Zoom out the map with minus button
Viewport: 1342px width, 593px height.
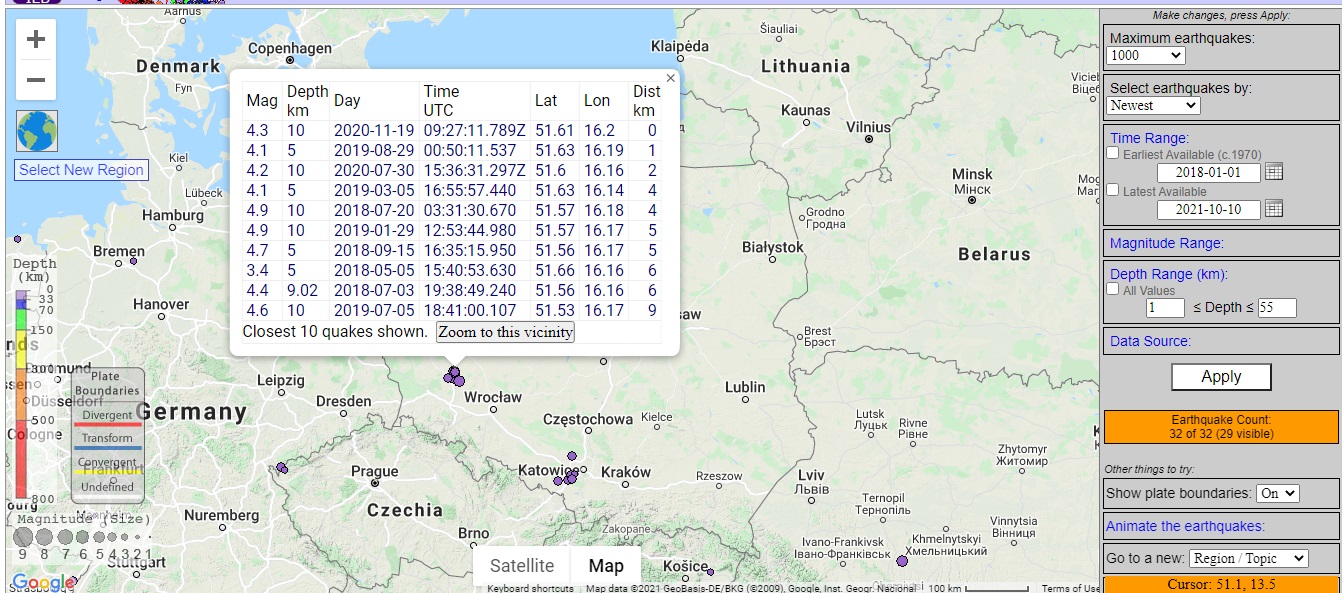36,80
